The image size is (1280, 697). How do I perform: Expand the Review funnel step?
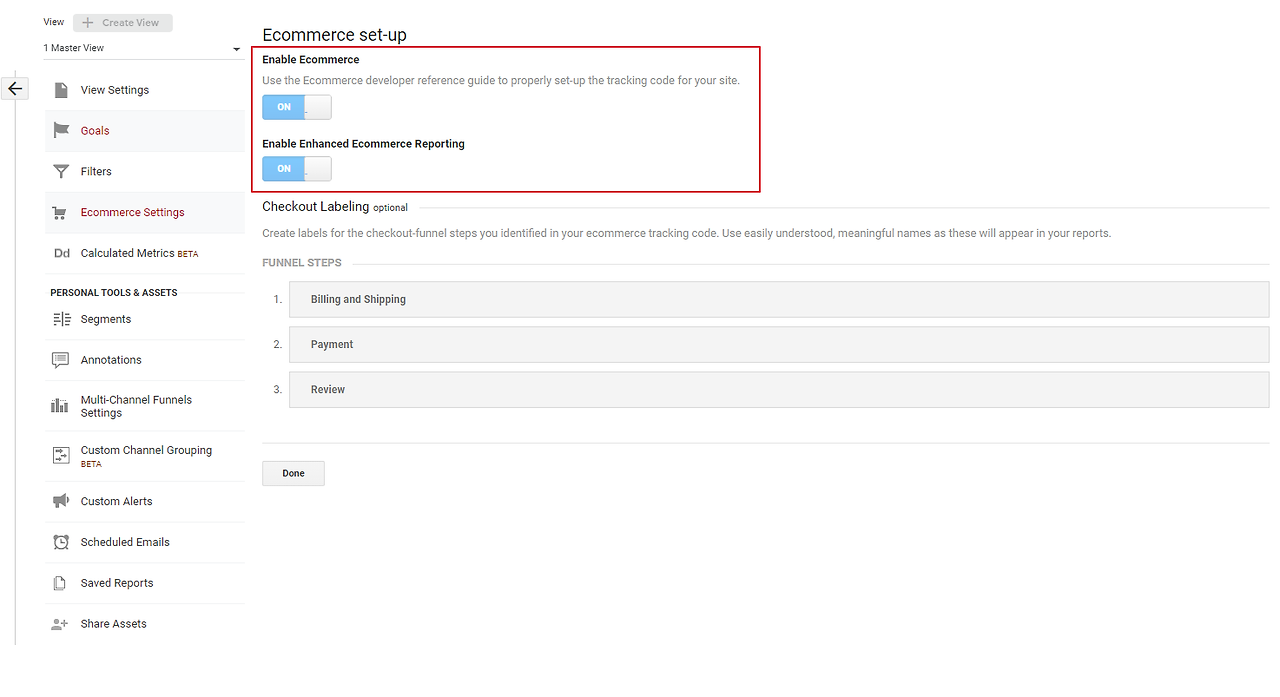point(779,389)
